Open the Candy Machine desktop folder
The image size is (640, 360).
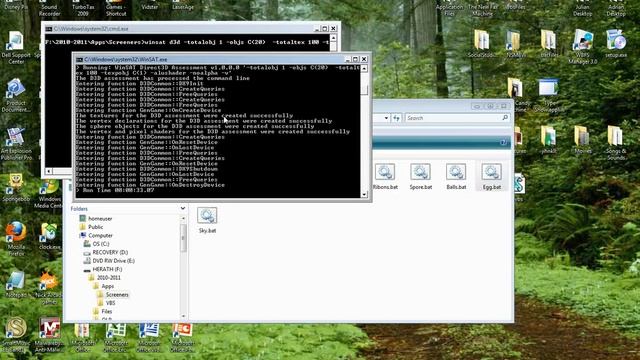[516, 96]
